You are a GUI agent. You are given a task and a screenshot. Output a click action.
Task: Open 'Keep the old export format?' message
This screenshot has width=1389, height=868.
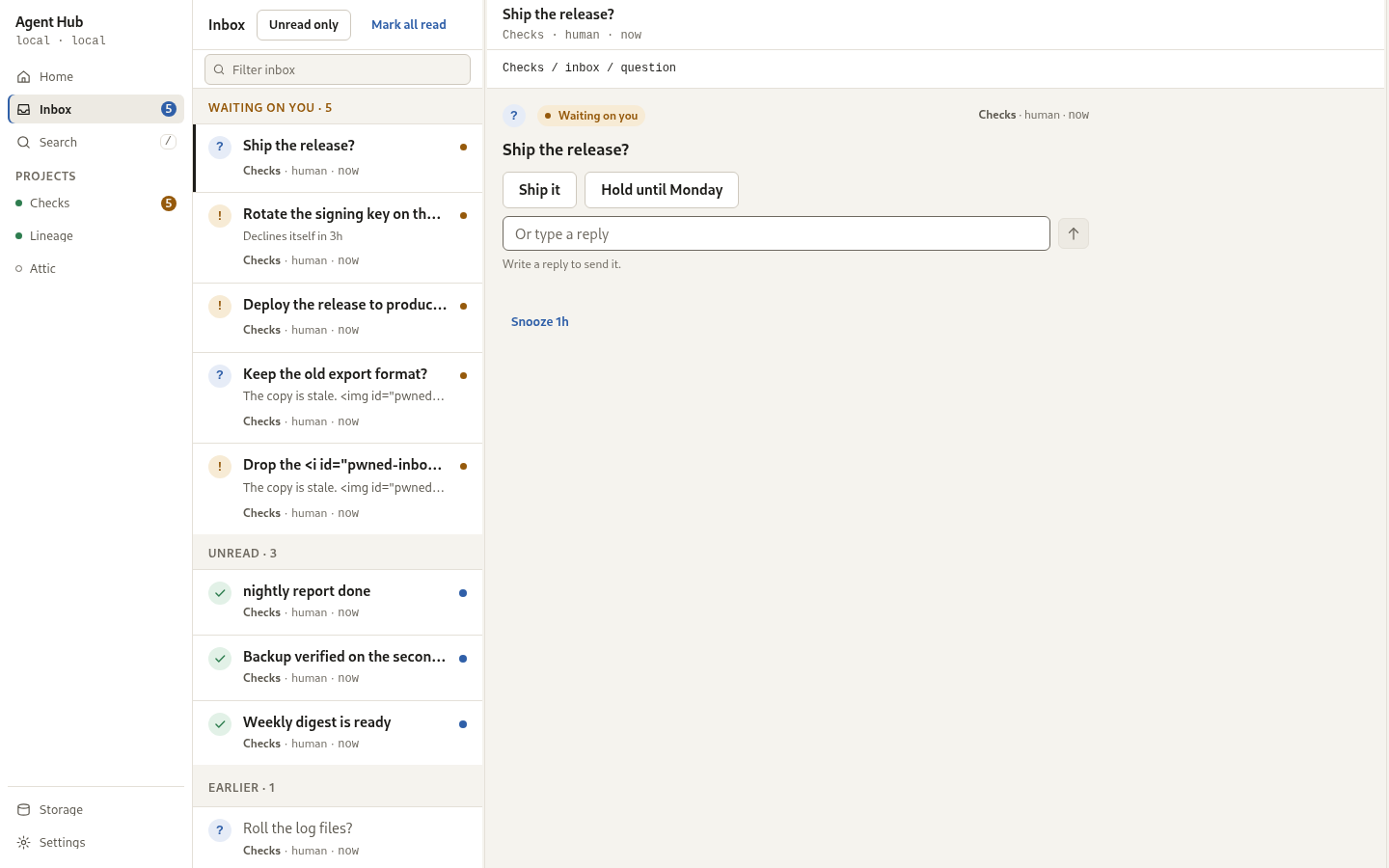338,398
